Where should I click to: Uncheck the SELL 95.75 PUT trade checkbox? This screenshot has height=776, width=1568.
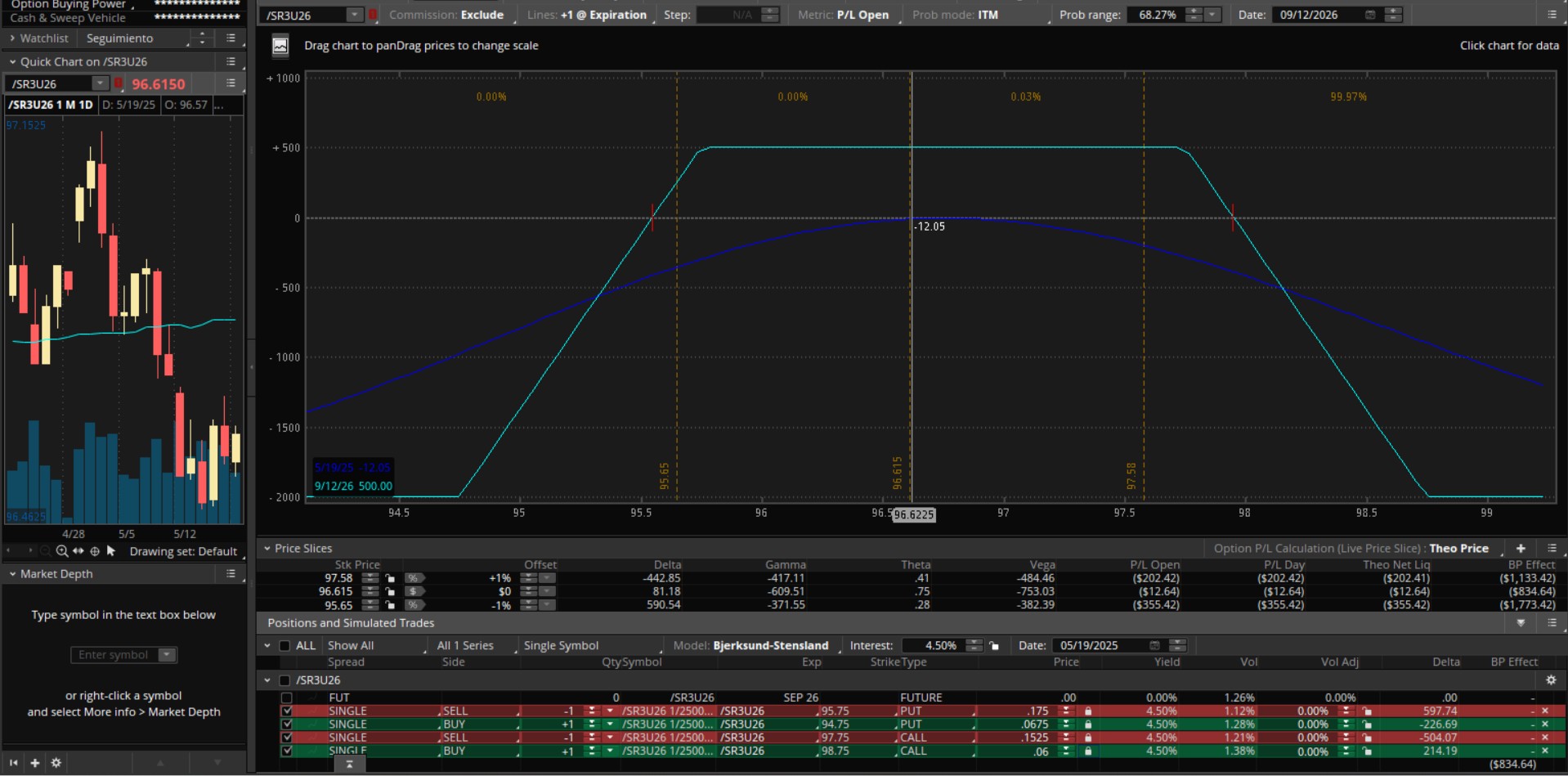[286, 711]
